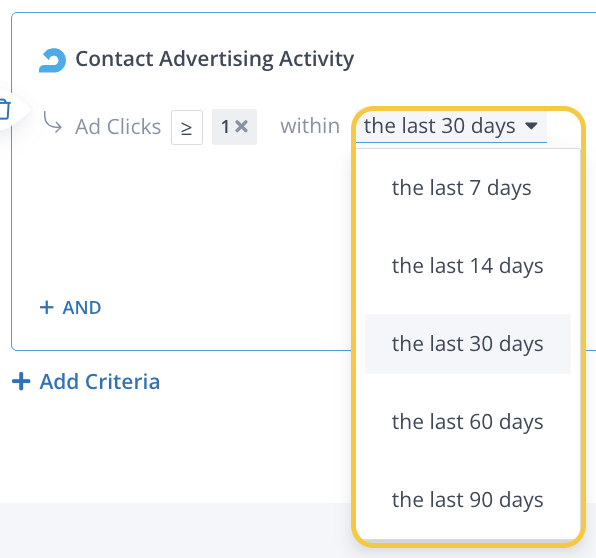Click the Ad Clicks condition label
The image size is (596, 558).
118,127
